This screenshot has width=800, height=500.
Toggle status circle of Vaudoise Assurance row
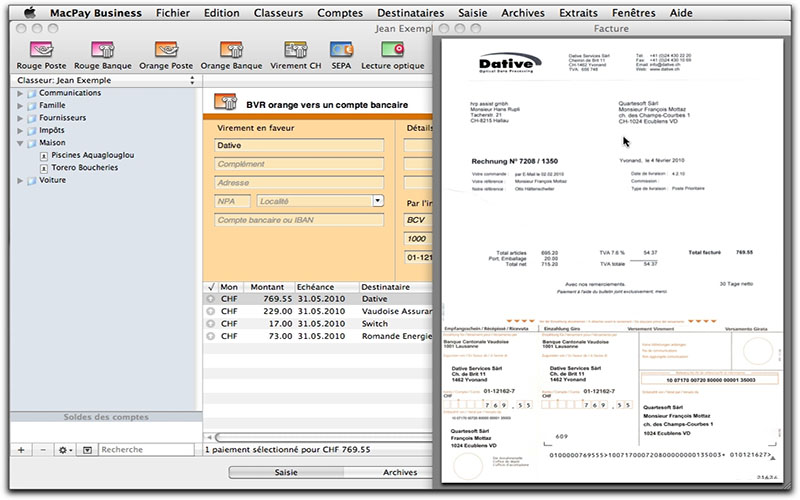tap(211, 311)
